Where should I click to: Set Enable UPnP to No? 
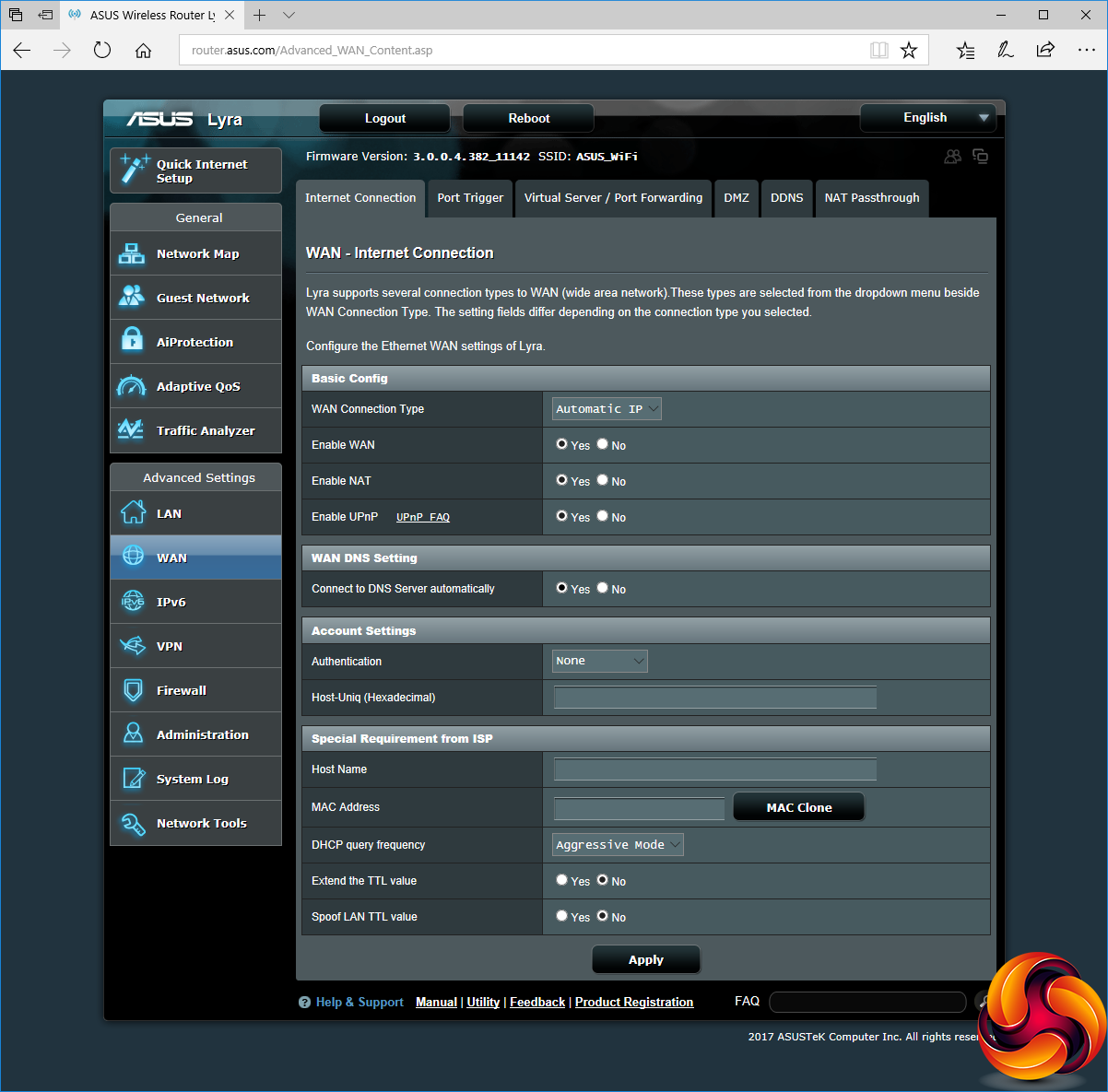[x=603, y=516]
